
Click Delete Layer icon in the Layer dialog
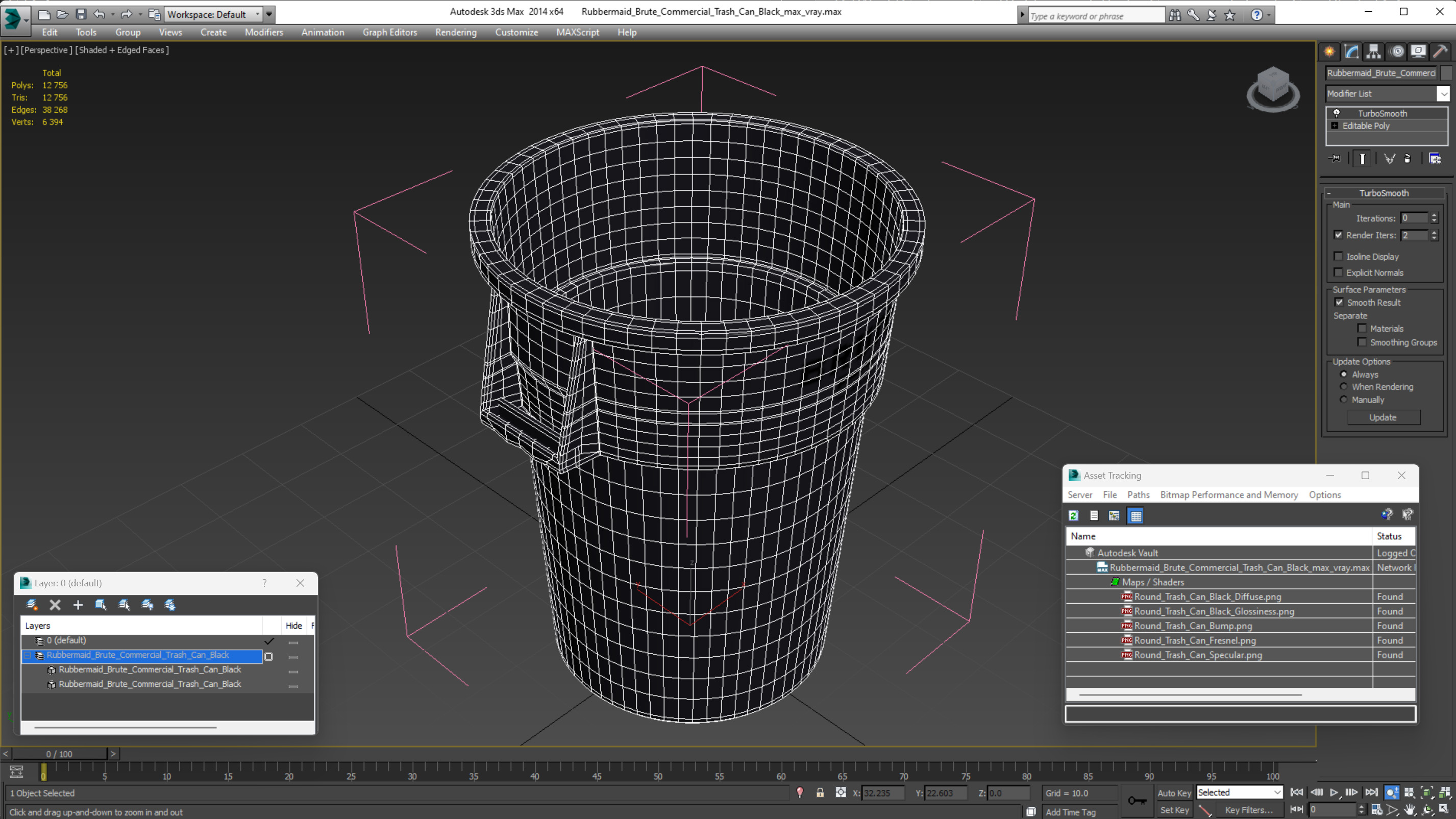click(x=55, y=605)
